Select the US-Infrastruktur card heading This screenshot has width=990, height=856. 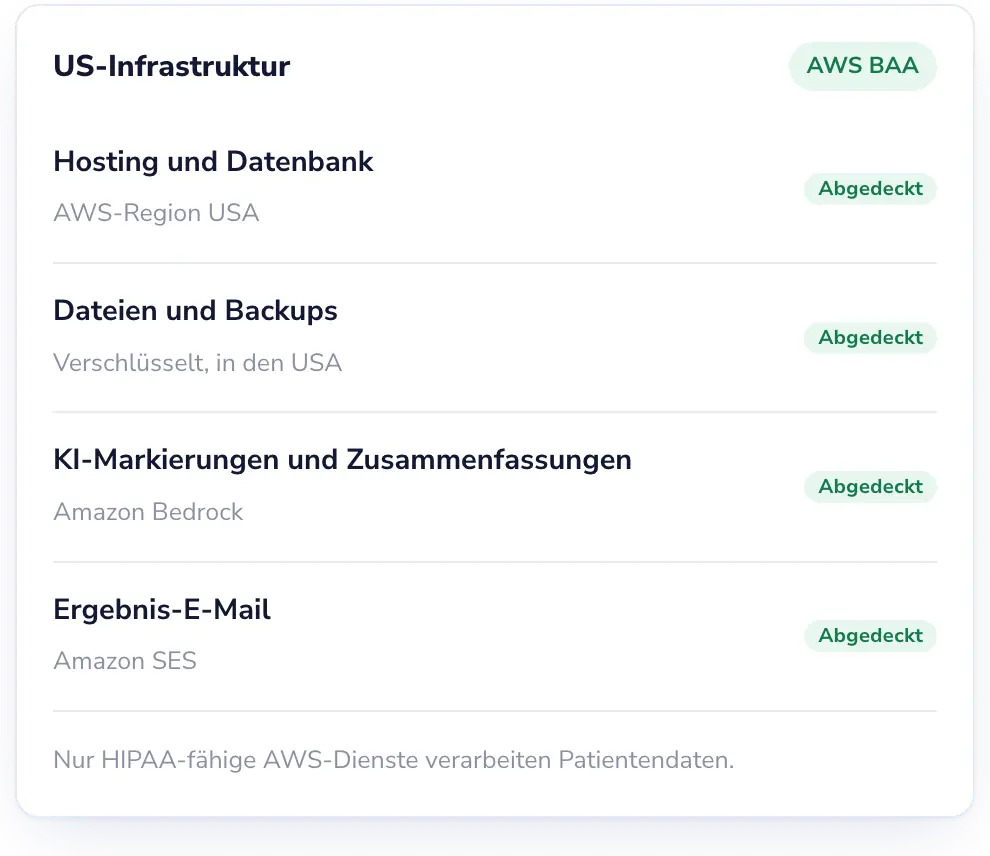coord(172,66)
